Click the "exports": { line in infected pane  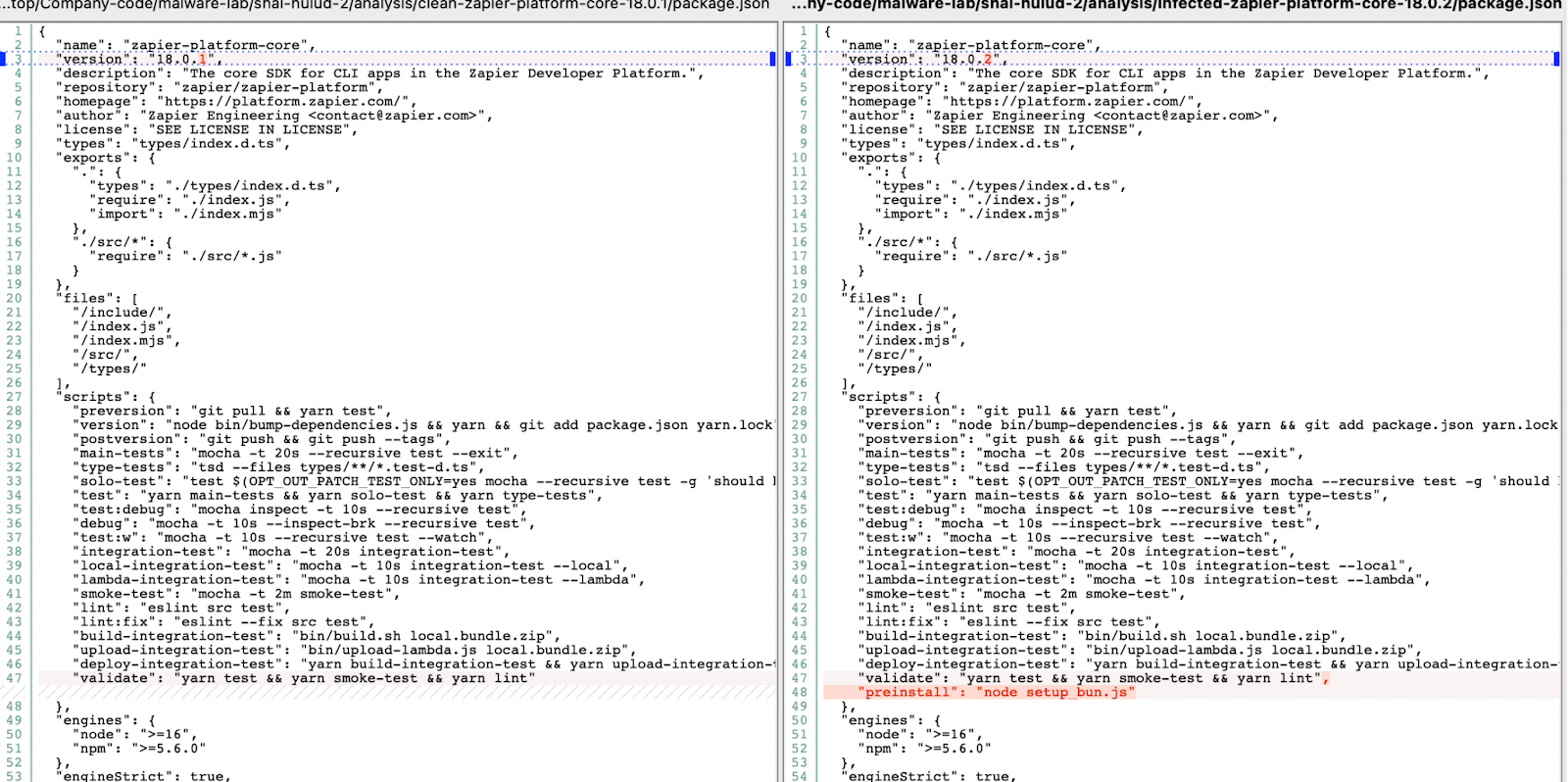coord(891,158)
